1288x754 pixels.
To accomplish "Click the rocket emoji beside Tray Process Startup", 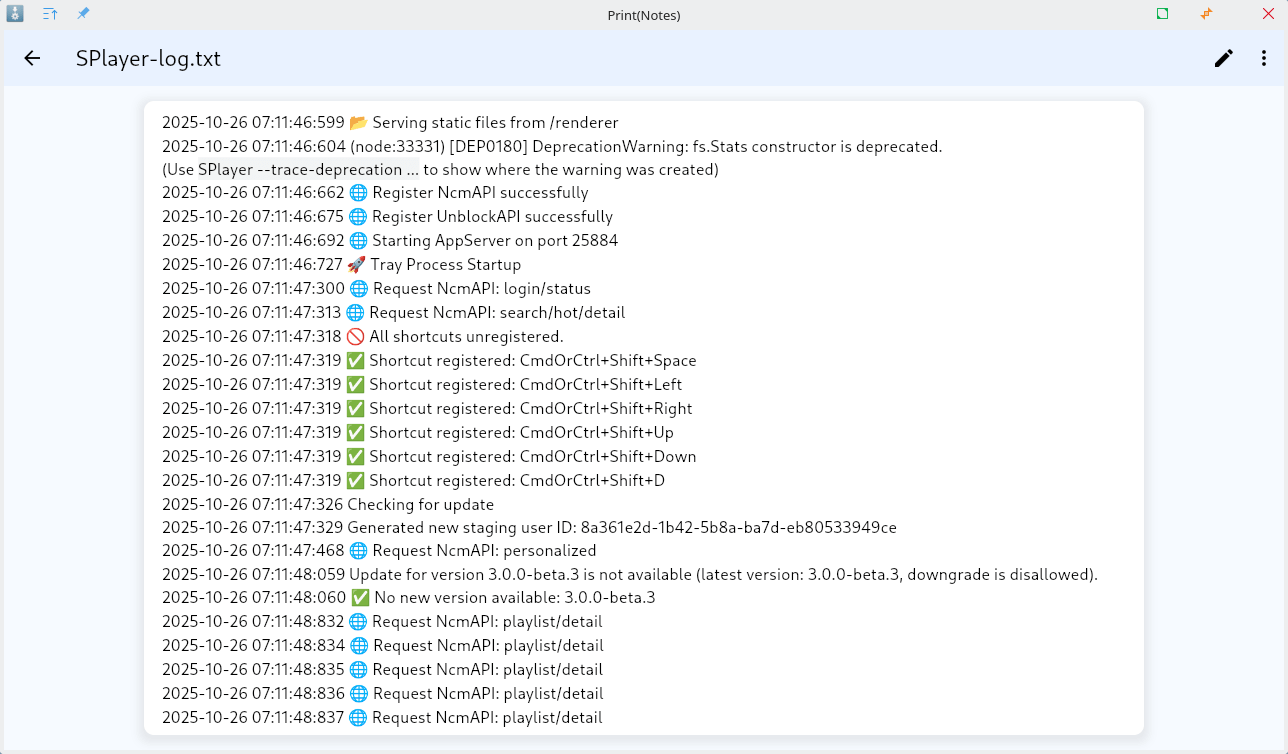I will coord(357,265).
